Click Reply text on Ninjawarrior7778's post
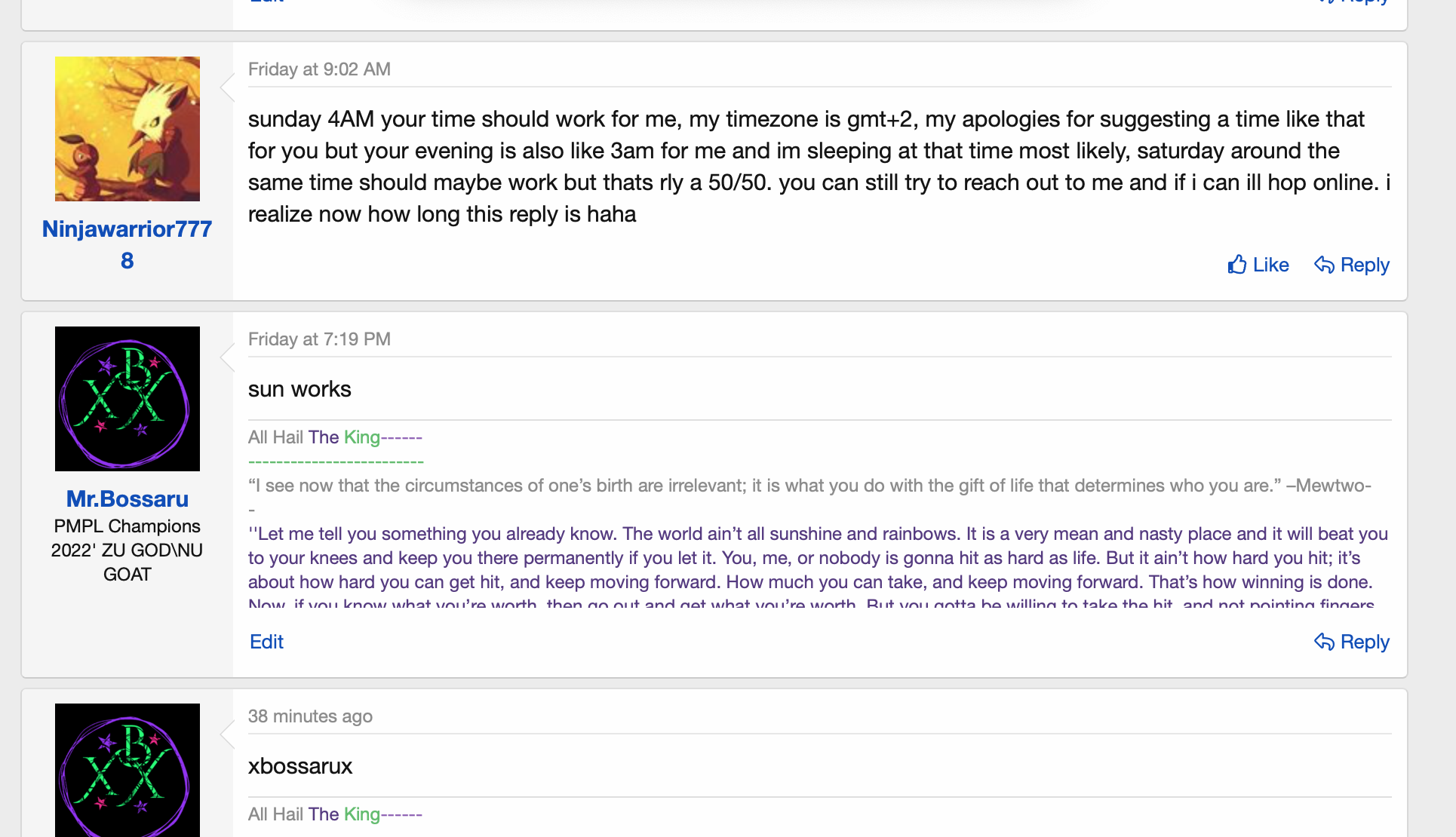Viewport: 1456px width, 837px height. (1365, 265)
